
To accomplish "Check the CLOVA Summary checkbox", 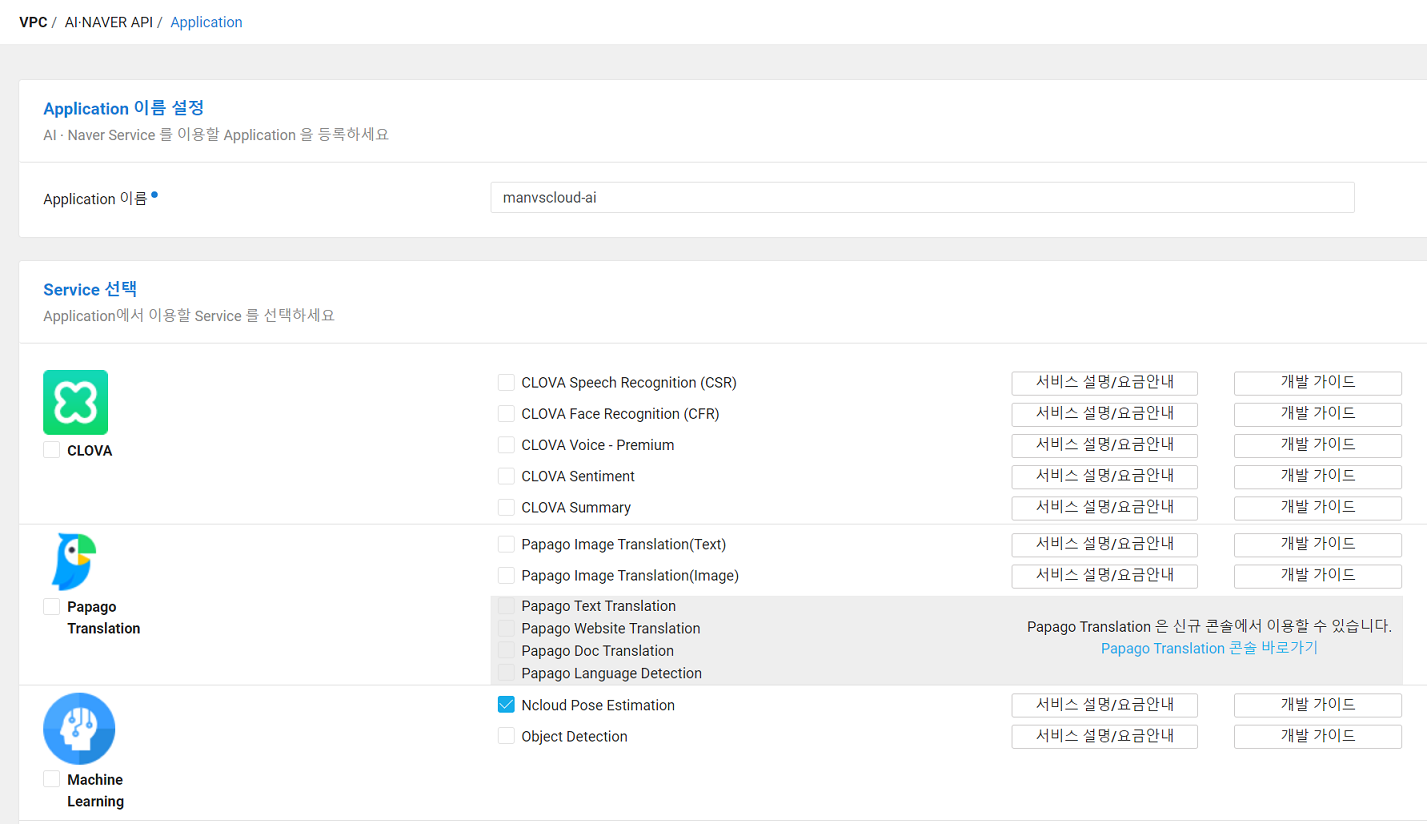I will click(506, 507).
